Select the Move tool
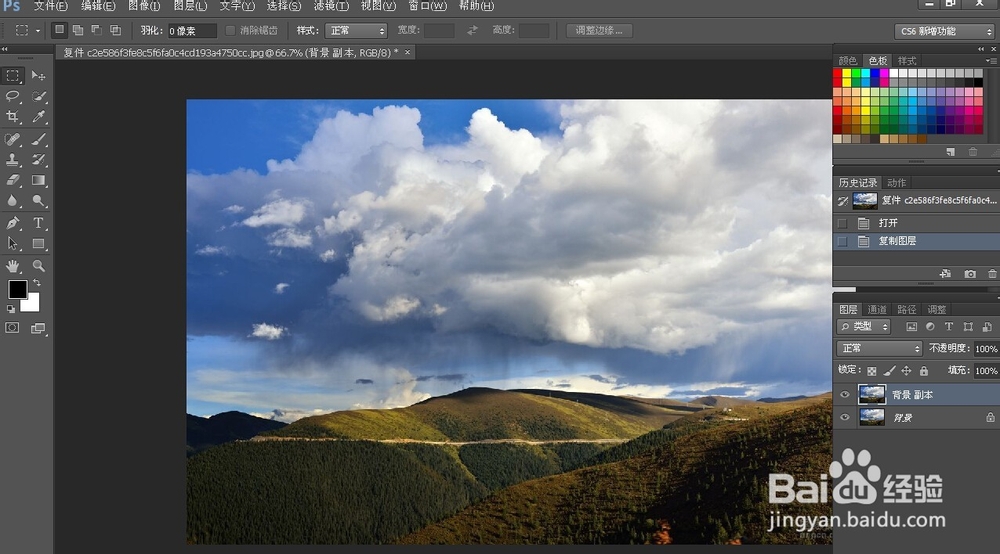Viewport: 1000px width, 554px height. tap(38, 76)
